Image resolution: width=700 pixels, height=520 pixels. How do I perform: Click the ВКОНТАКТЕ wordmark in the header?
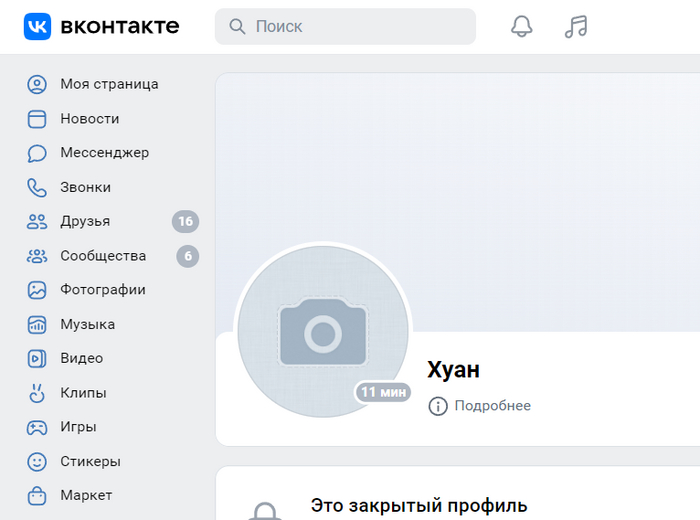click(x=120, y=26)
